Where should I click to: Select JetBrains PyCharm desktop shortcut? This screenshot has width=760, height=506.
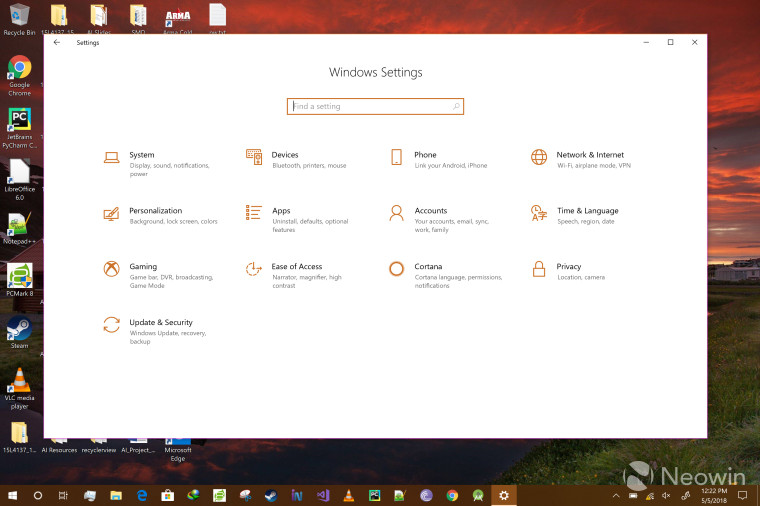point(19,128)
